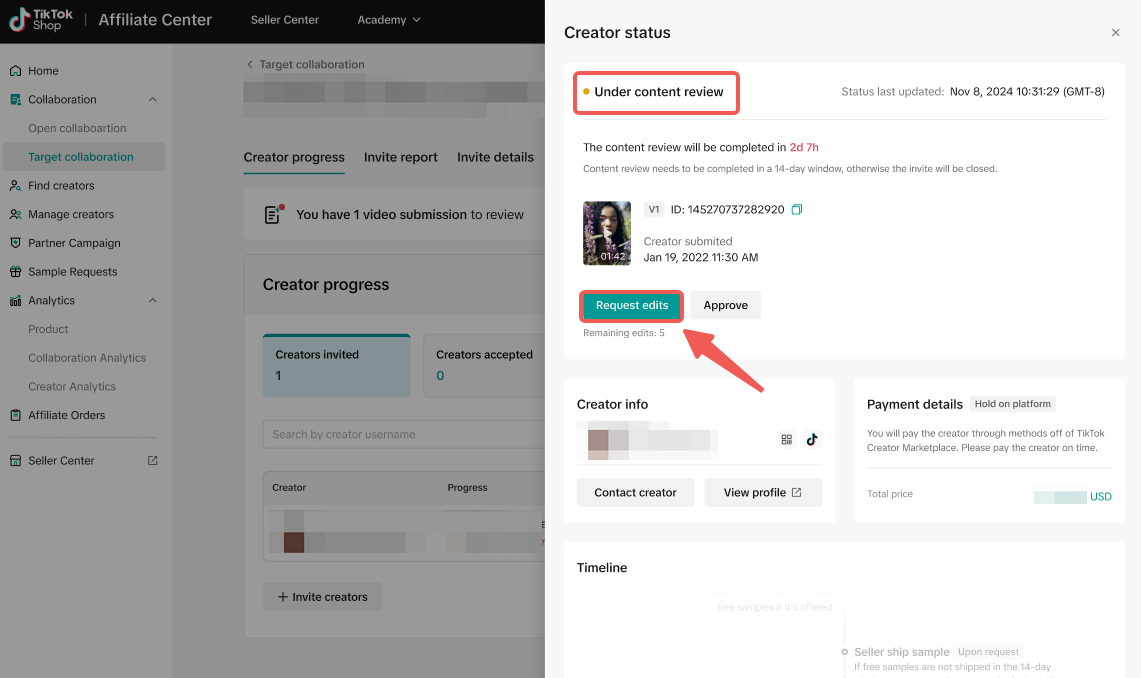Screen dimensions: 1141x678
Task: Click the Seller Center external link icon
Action: (152, 461)
